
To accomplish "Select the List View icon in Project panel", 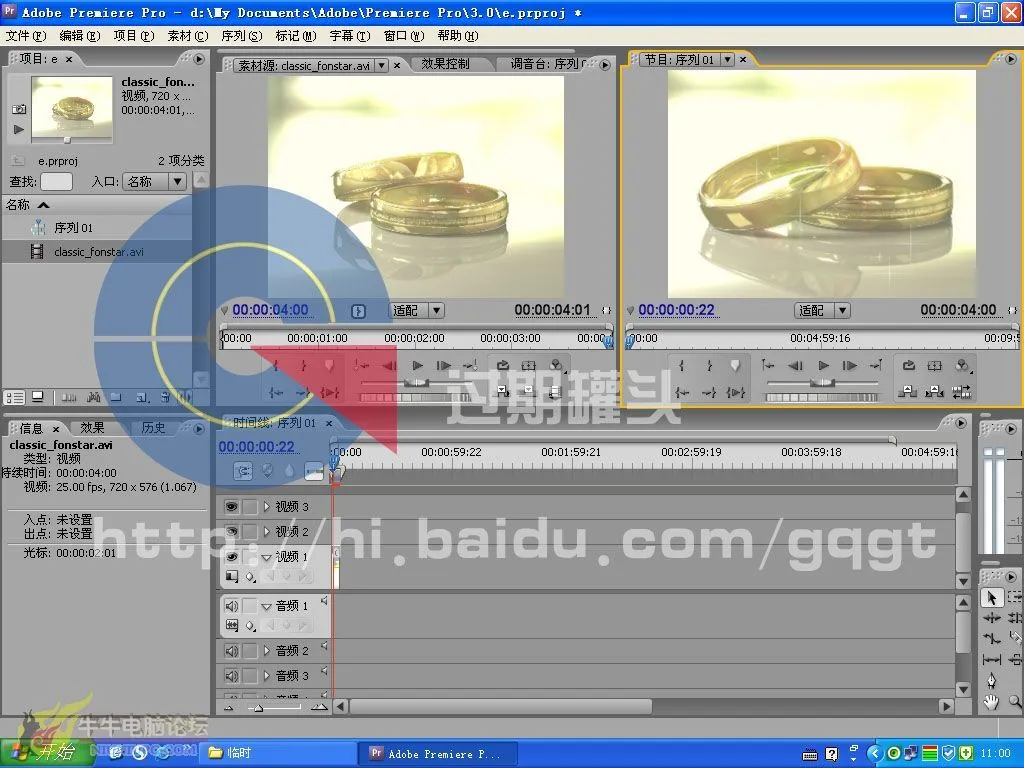I will pos(14,395).
